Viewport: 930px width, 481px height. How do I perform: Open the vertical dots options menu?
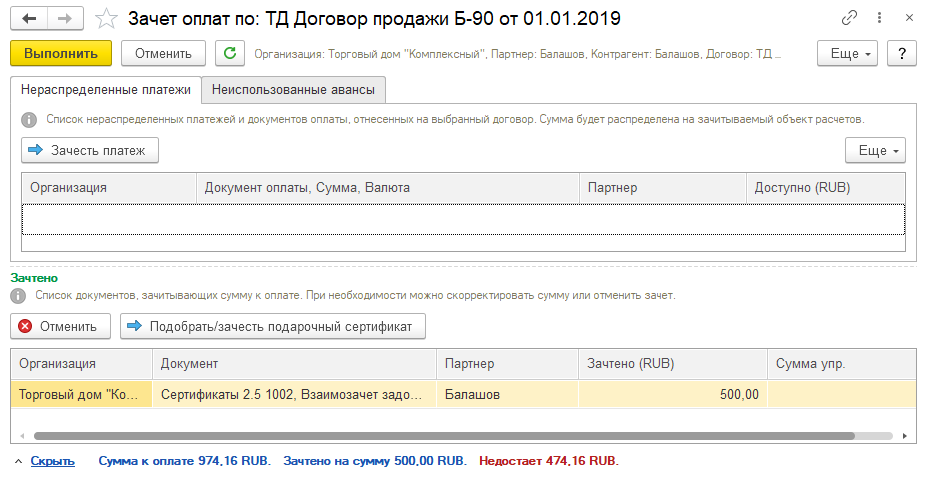(878, 18)
